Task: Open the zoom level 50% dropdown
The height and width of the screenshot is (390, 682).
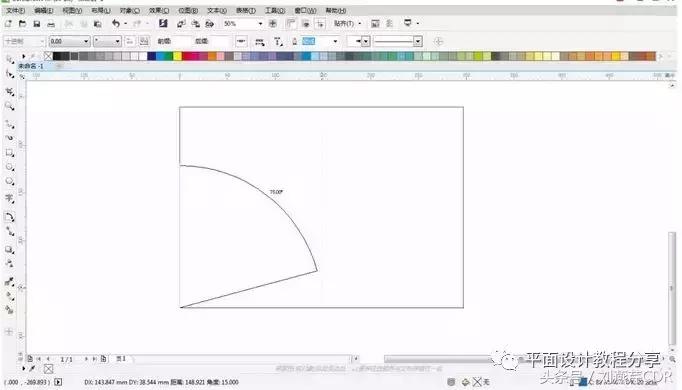Action: pyautogui.click(x=260, y=23)
